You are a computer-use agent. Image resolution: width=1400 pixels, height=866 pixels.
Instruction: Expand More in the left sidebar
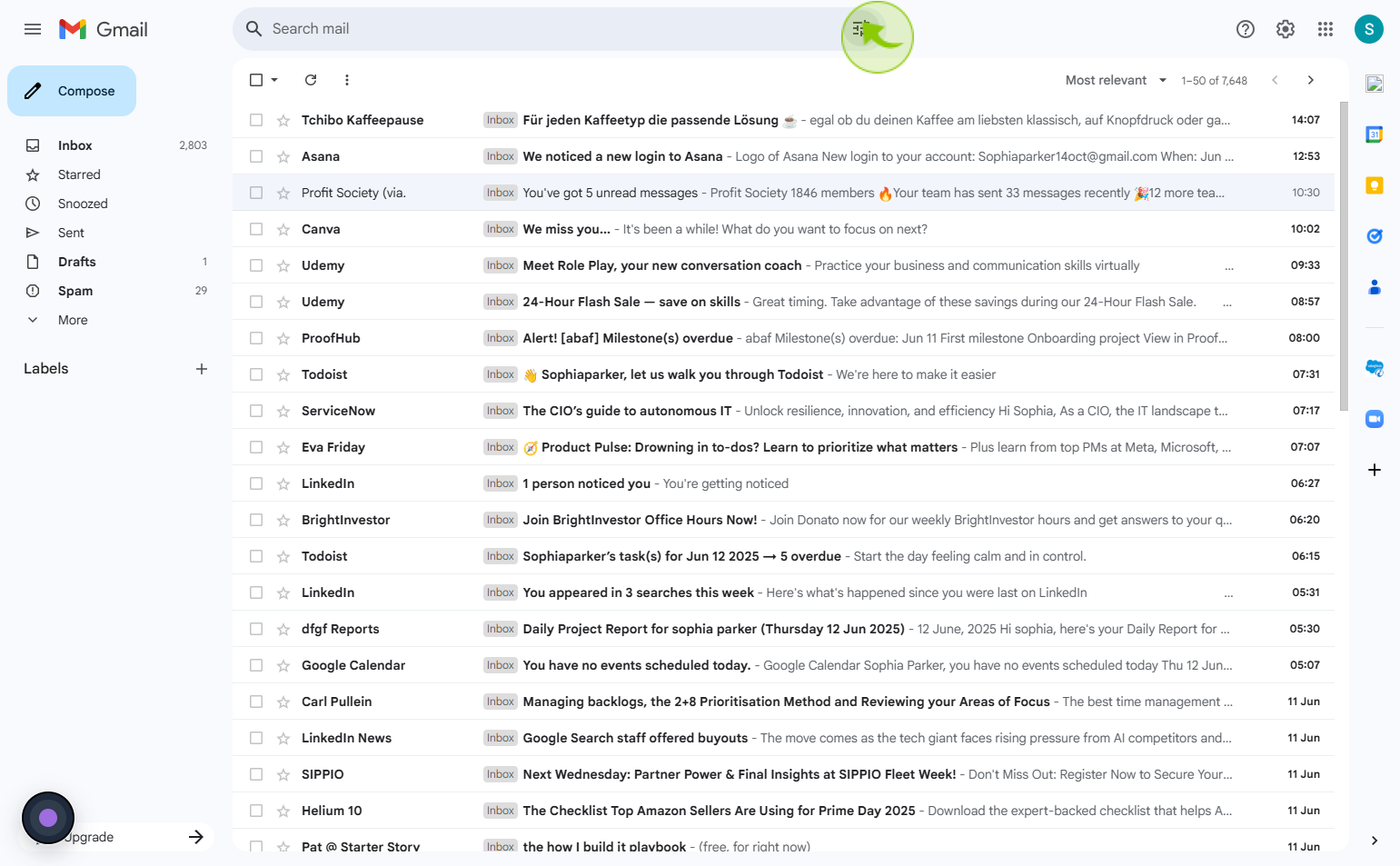pyautogui.click(x=73, y=320)
